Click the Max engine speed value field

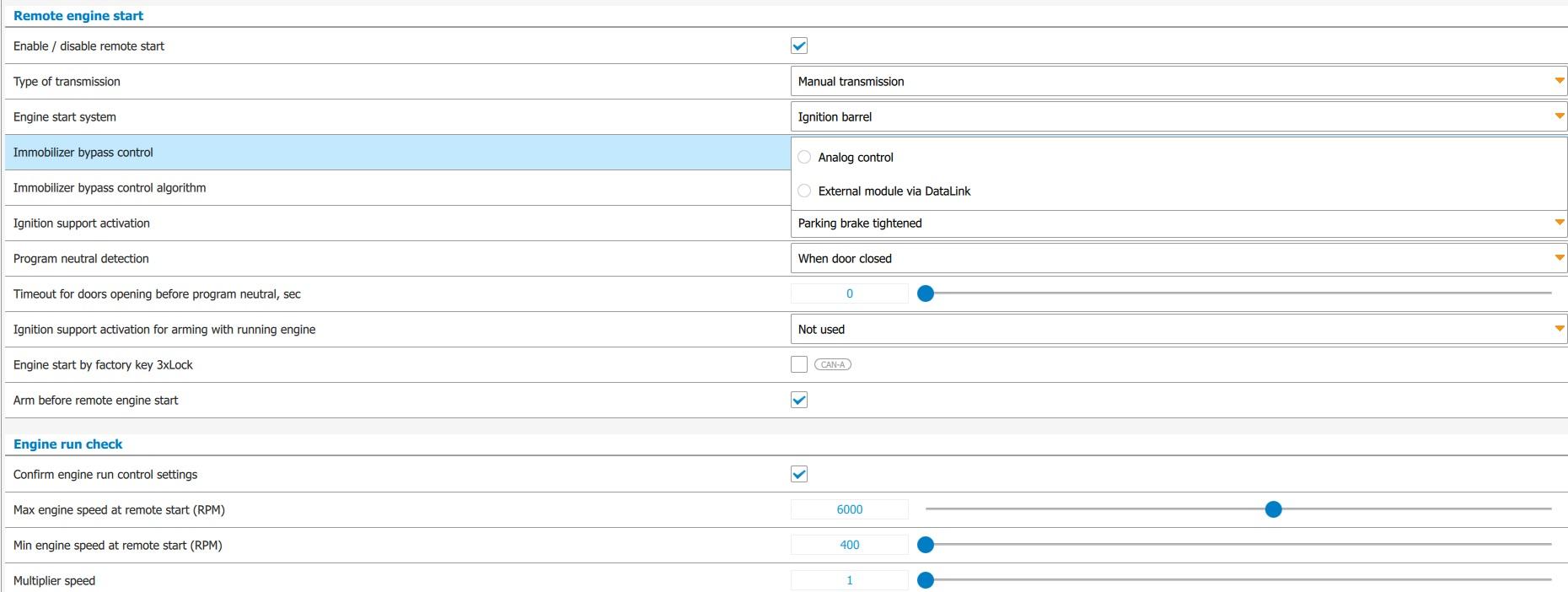[x=849, y=509]
